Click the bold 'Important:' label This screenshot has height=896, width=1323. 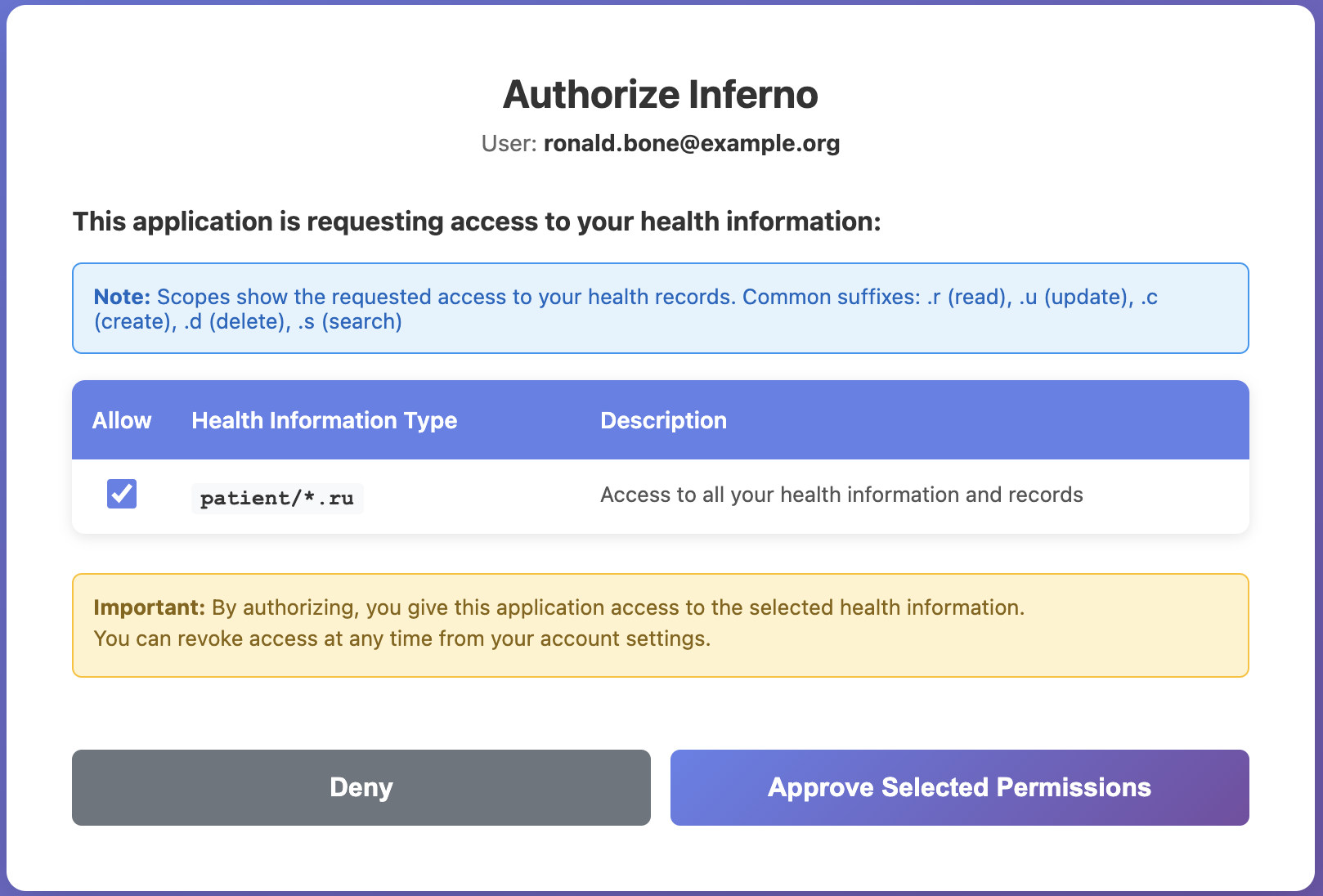coord(149,607)
